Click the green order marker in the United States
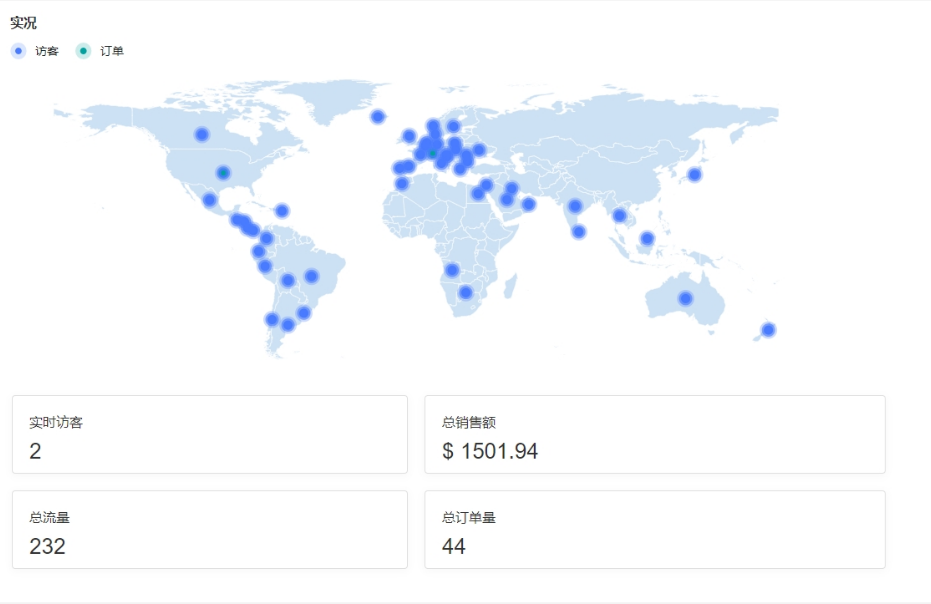931x604 pixels. point(223,173)
